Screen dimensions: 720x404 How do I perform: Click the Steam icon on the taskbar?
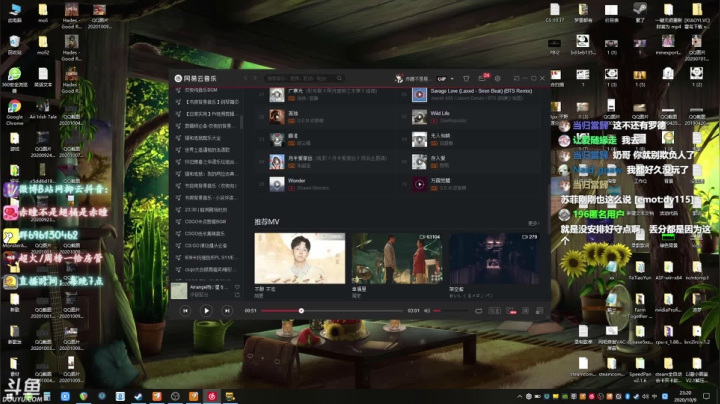[x=138, y=396]
